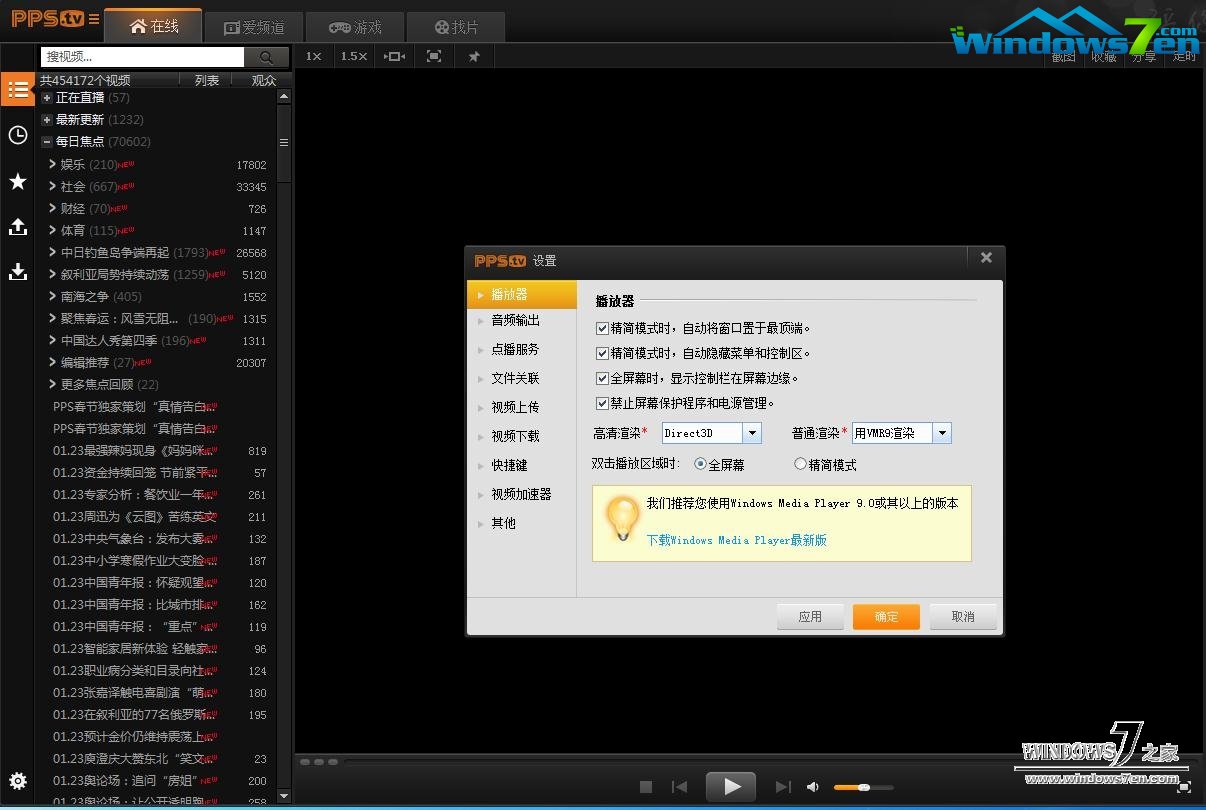Open the VMR9 normal rendering dropdown
The width and height of the screenshot is (1206, 810).
[941, 433]
